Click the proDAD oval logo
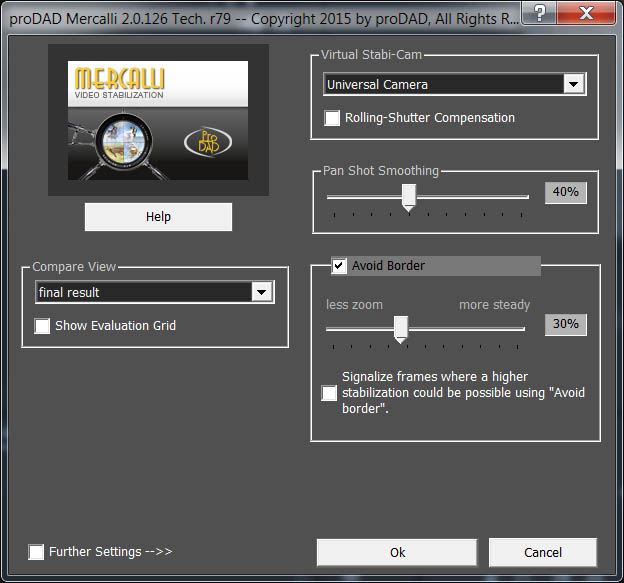This screenshot has width=624, height=583. pos(208,142)
